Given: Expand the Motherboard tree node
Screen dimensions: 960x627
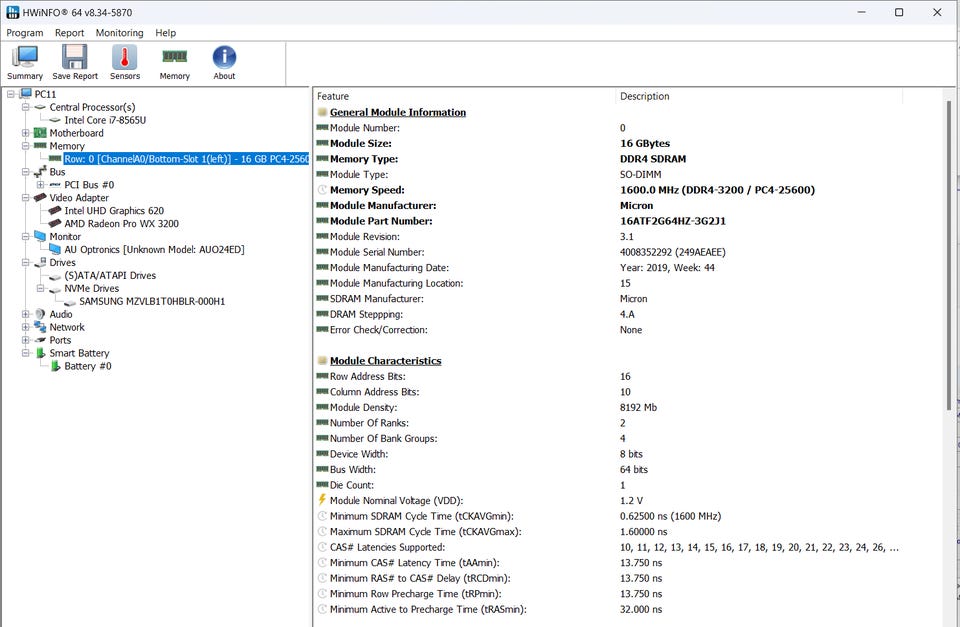Looking at the screenshot, I should [26, 133].
